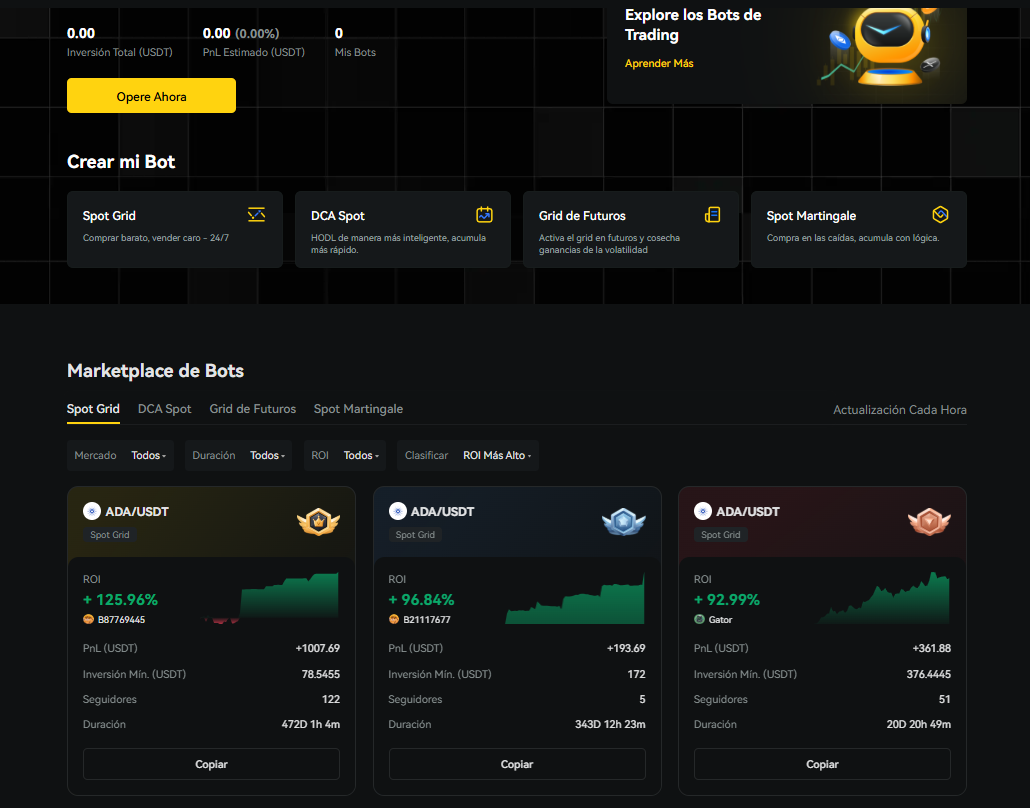Image resolution: width=1030 pixels, height=808 pixels.
Task: Open the Mercado filter dropdown
Action: (x=120, y=456)
